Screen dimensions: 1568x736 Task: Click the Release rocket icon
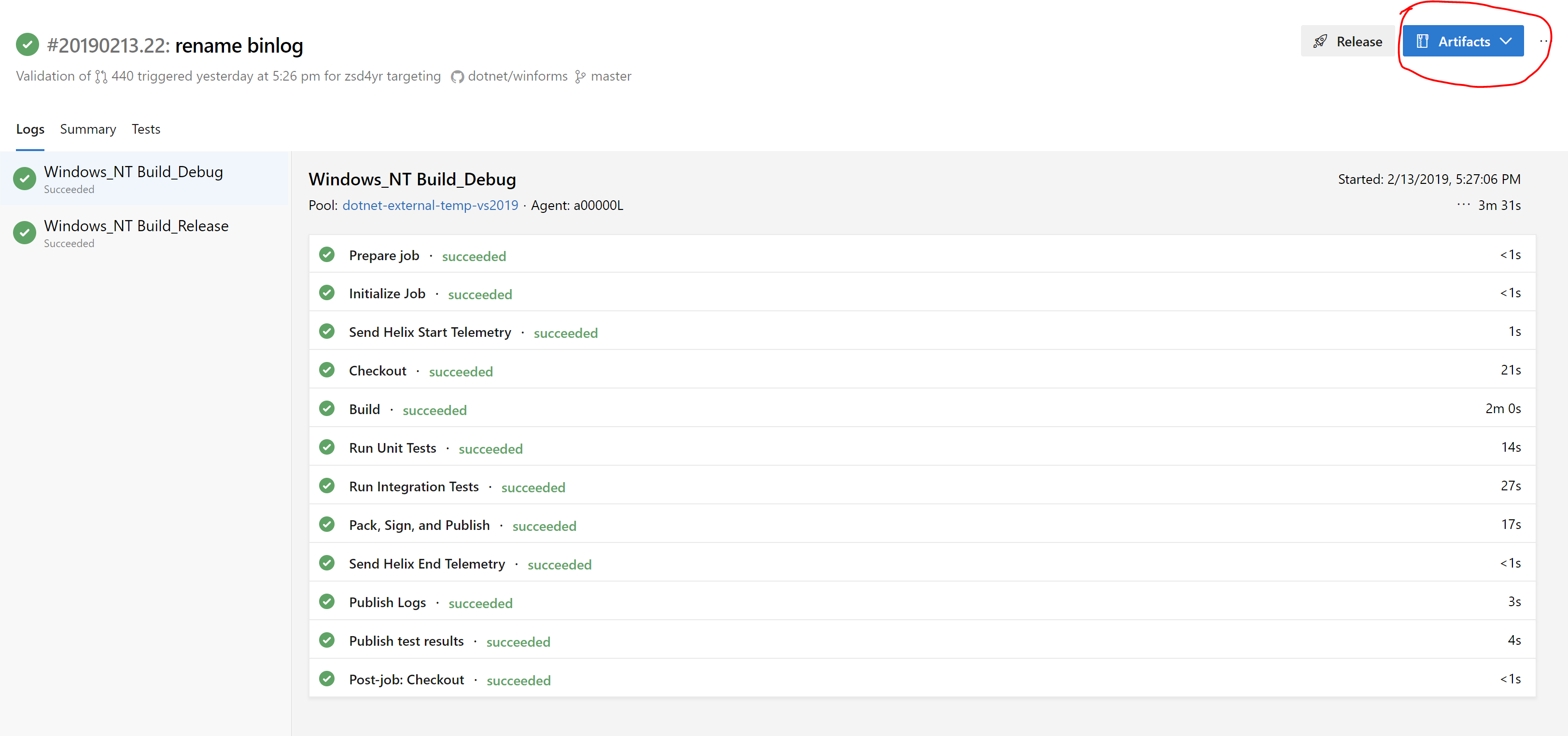(x=1320, y=42)
